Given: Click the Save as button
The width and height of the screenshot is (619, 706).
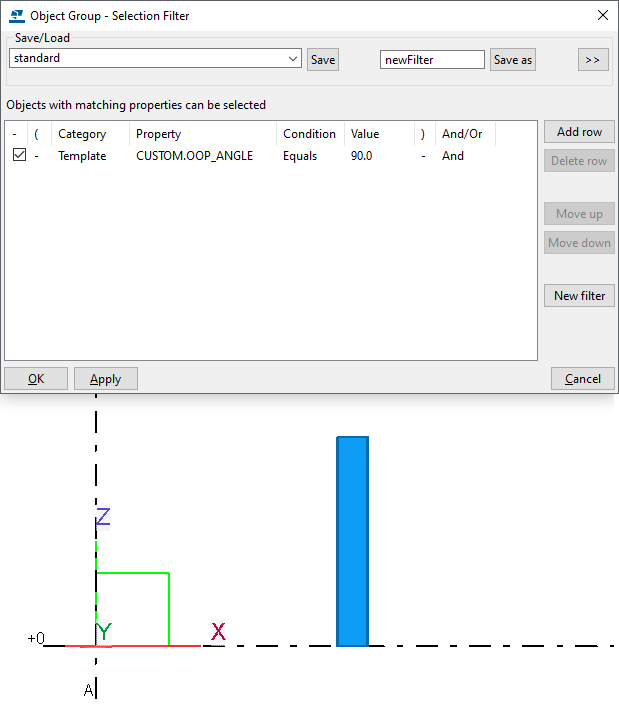Looking at the screenshot, I should 513,60.
